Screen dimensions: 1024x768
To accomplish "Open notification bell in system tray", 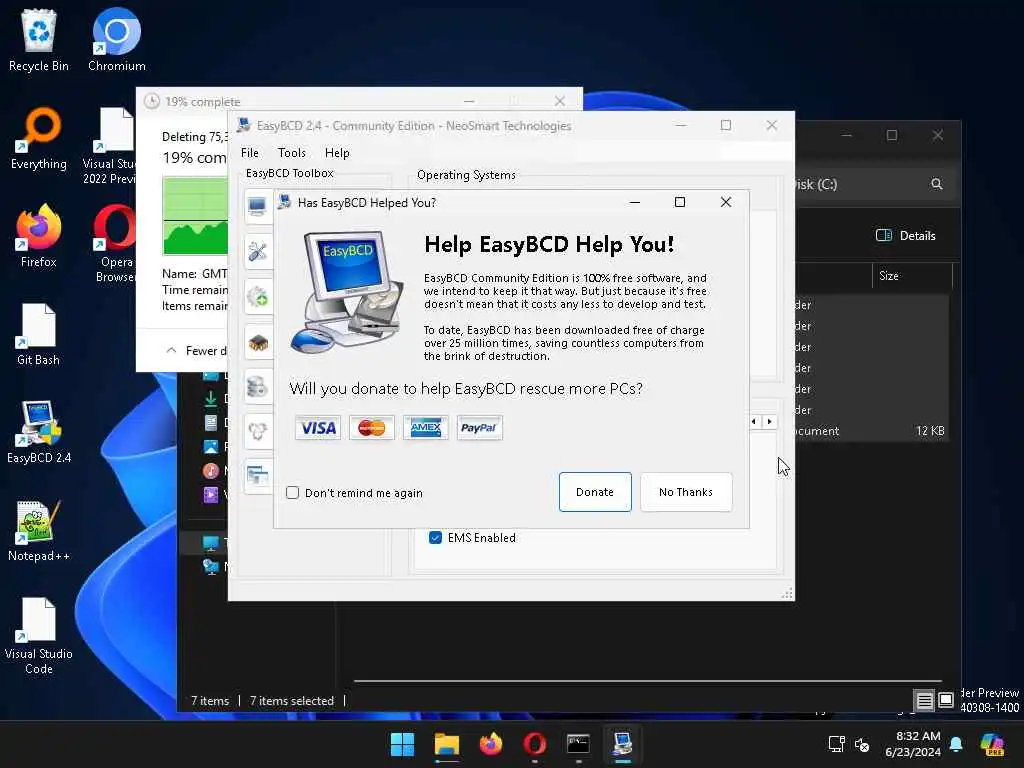I will (x=956, y=744).
